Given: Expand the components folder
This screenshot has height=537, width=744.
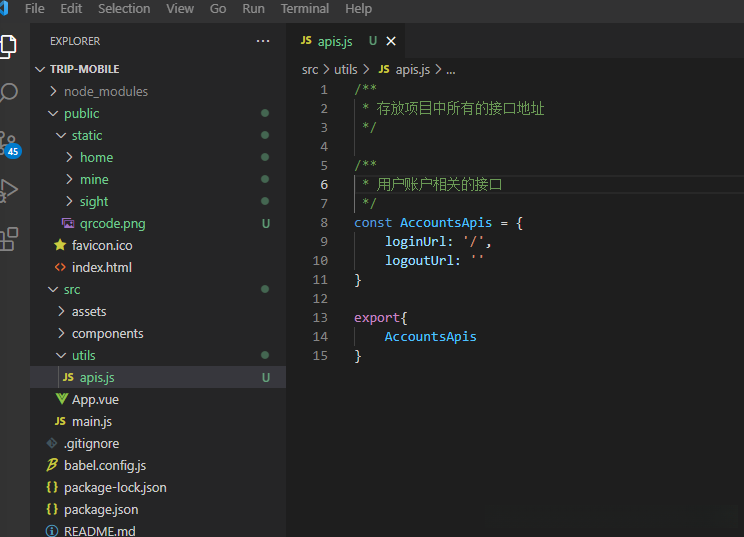Looking at the screenshot, I should [x=107, y=333].
